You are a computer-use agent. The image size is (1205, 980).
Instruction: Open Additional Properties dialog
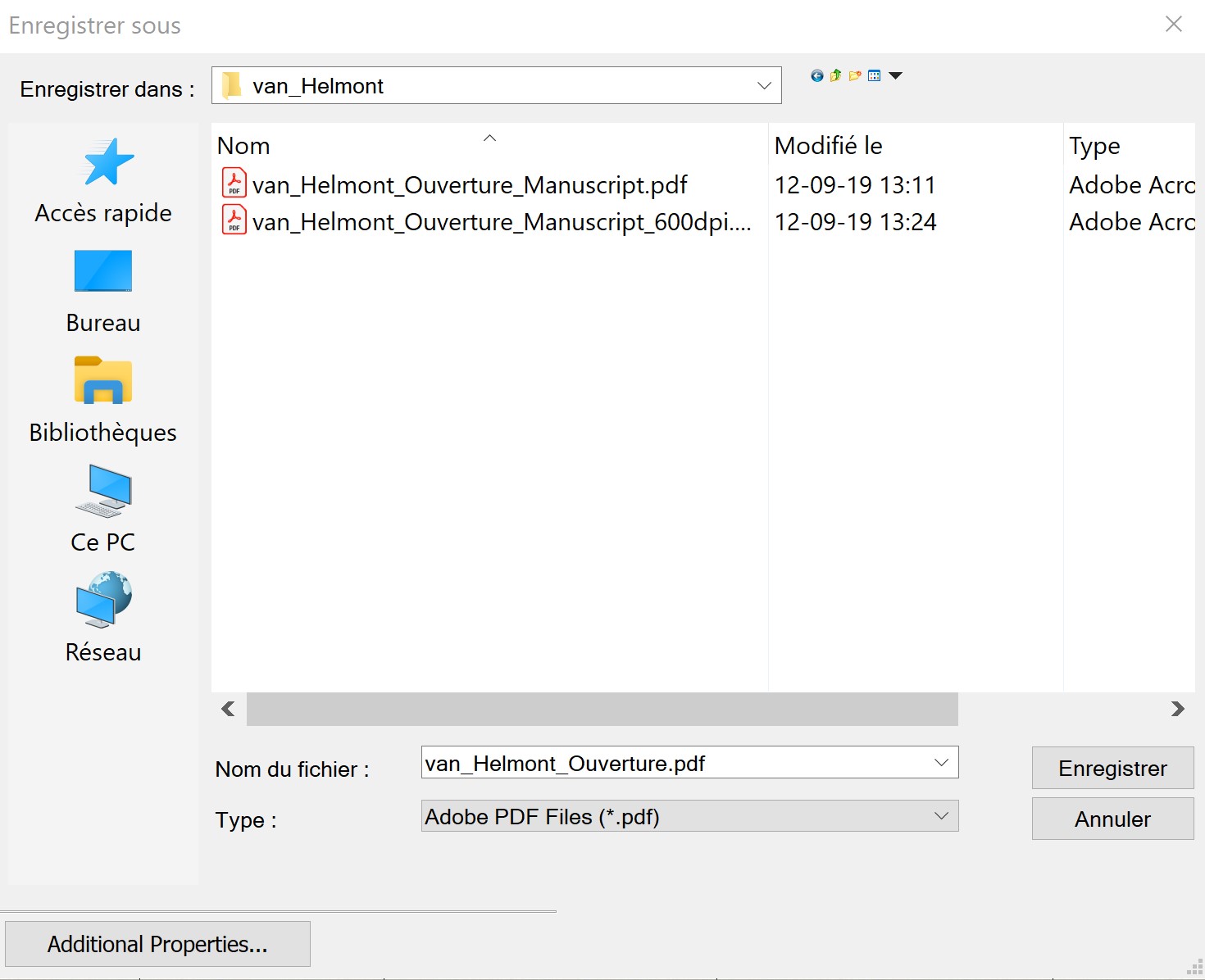pyautogui.click(x=157, y=944)
